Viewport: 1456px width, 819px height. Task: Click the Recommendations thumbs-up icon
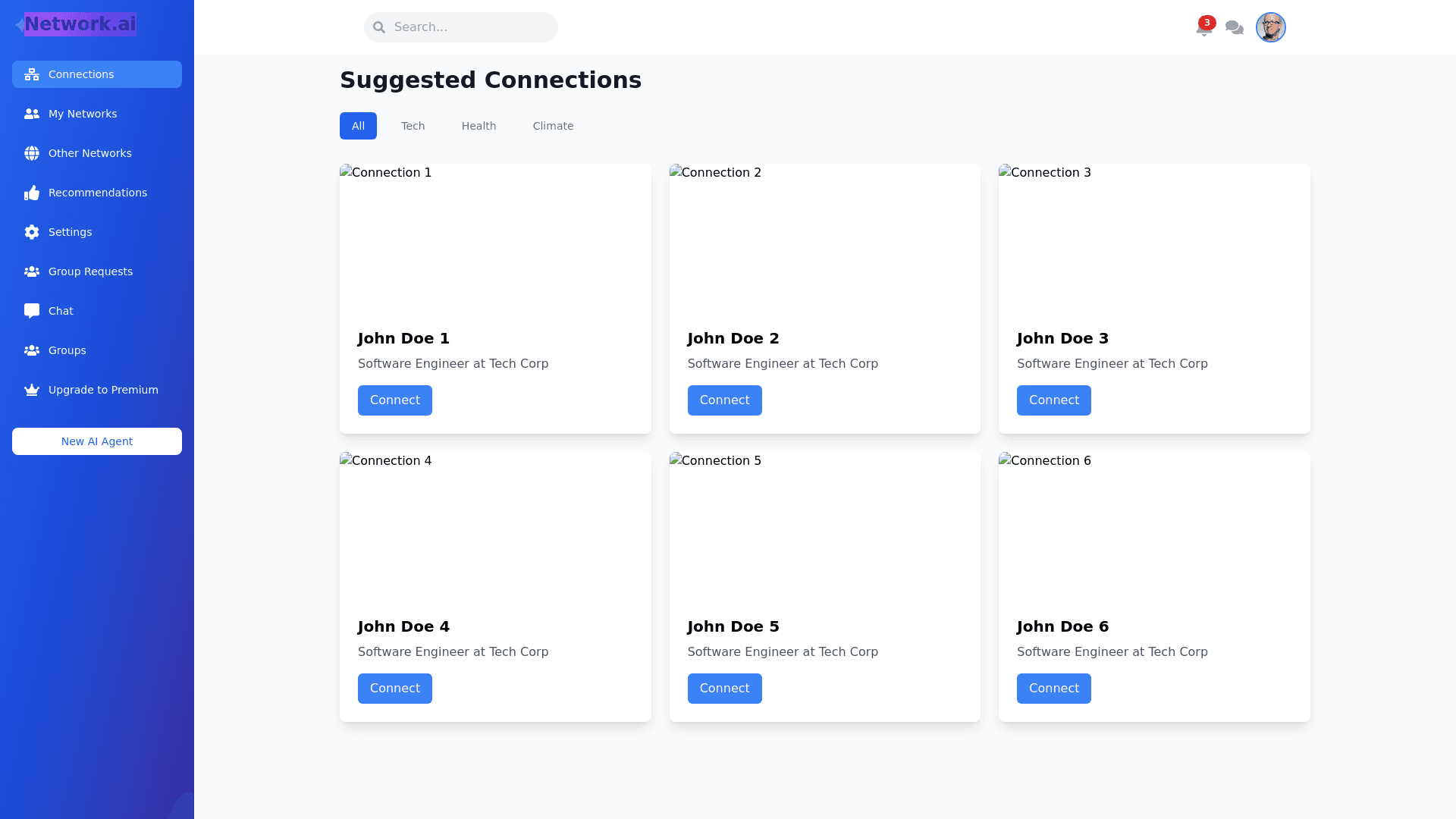click(32, 193)
